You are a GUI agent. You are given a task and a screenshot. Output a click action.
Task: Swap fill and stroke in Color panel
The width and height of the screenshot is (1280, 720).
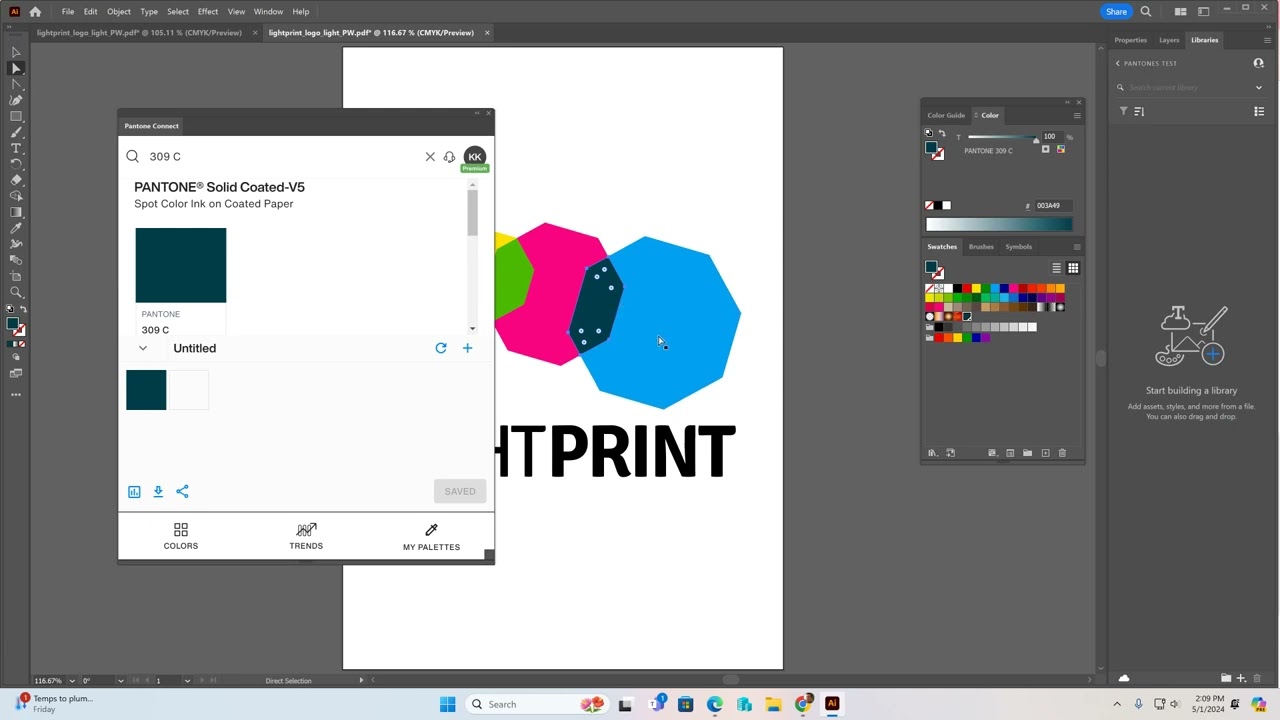tap(942, 133)
